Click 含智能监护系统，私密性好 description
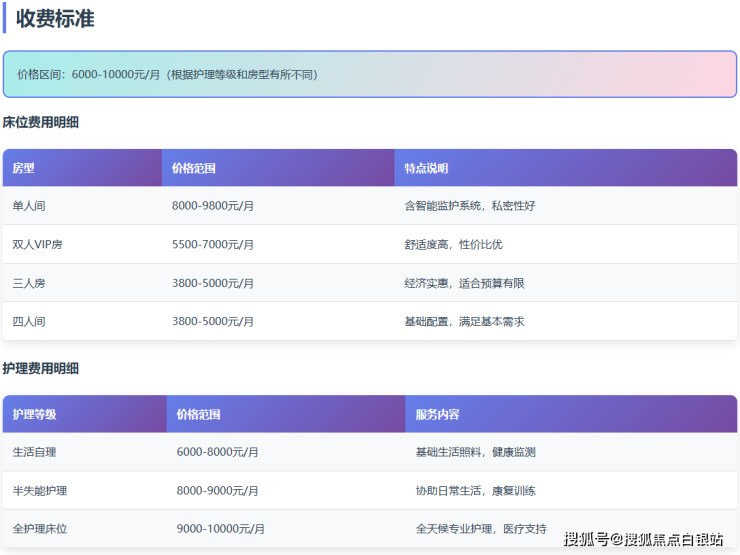 pyautogui.click(x=469, y=206)
